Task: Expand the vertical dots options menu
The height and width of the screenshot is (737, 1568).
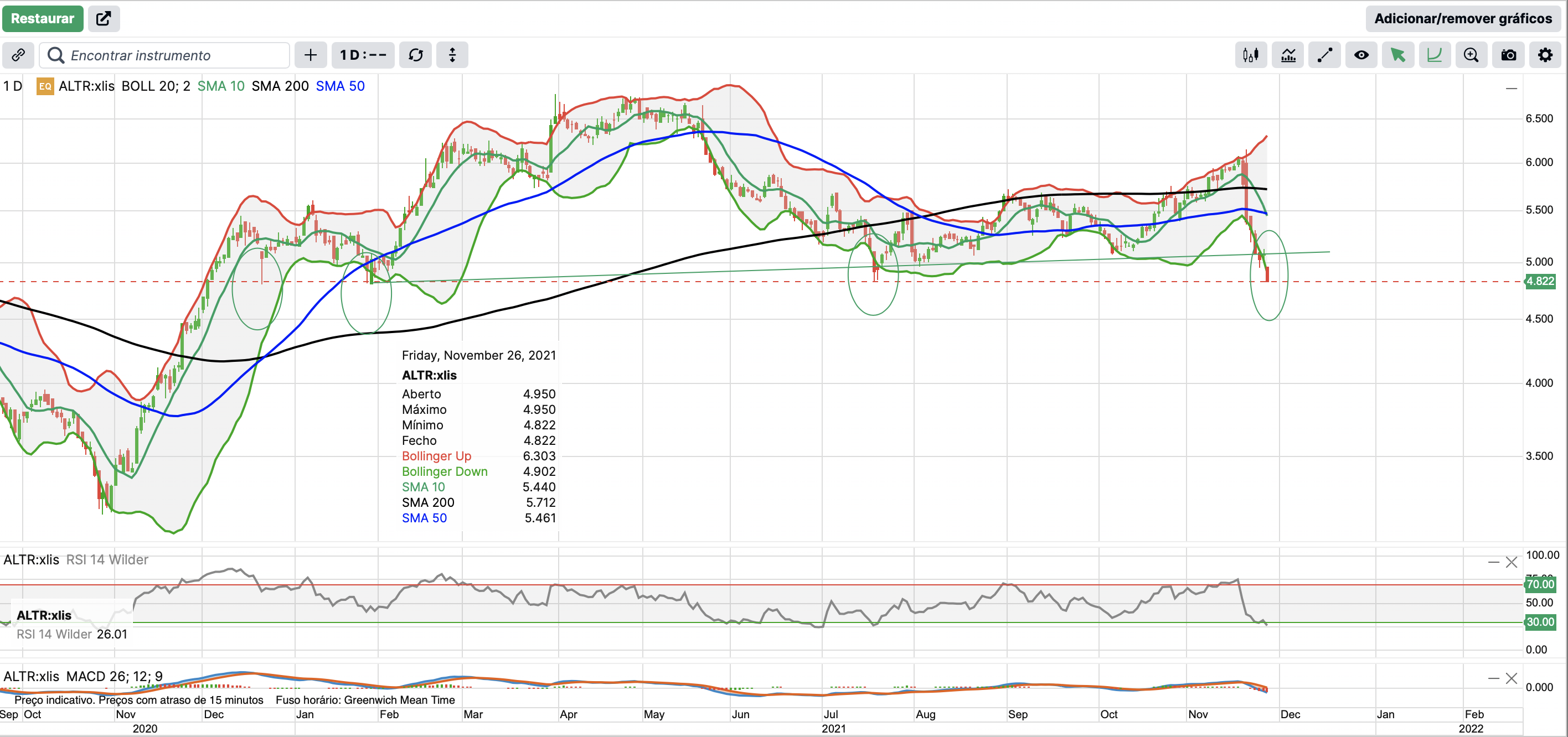Action: pyautogui.click(x=452, y=55)
